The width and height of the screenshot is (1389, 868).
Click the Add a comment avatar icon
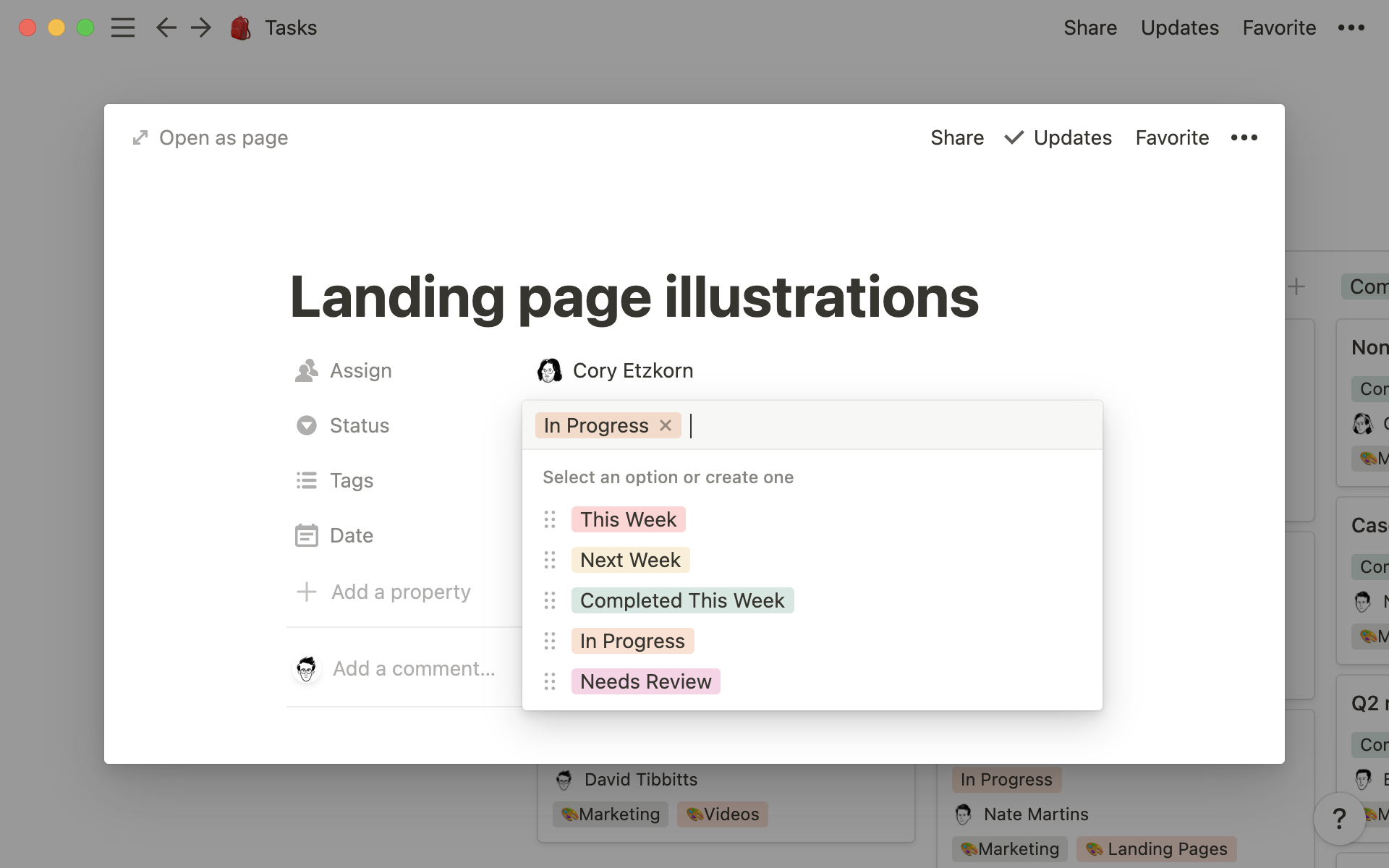306,668
